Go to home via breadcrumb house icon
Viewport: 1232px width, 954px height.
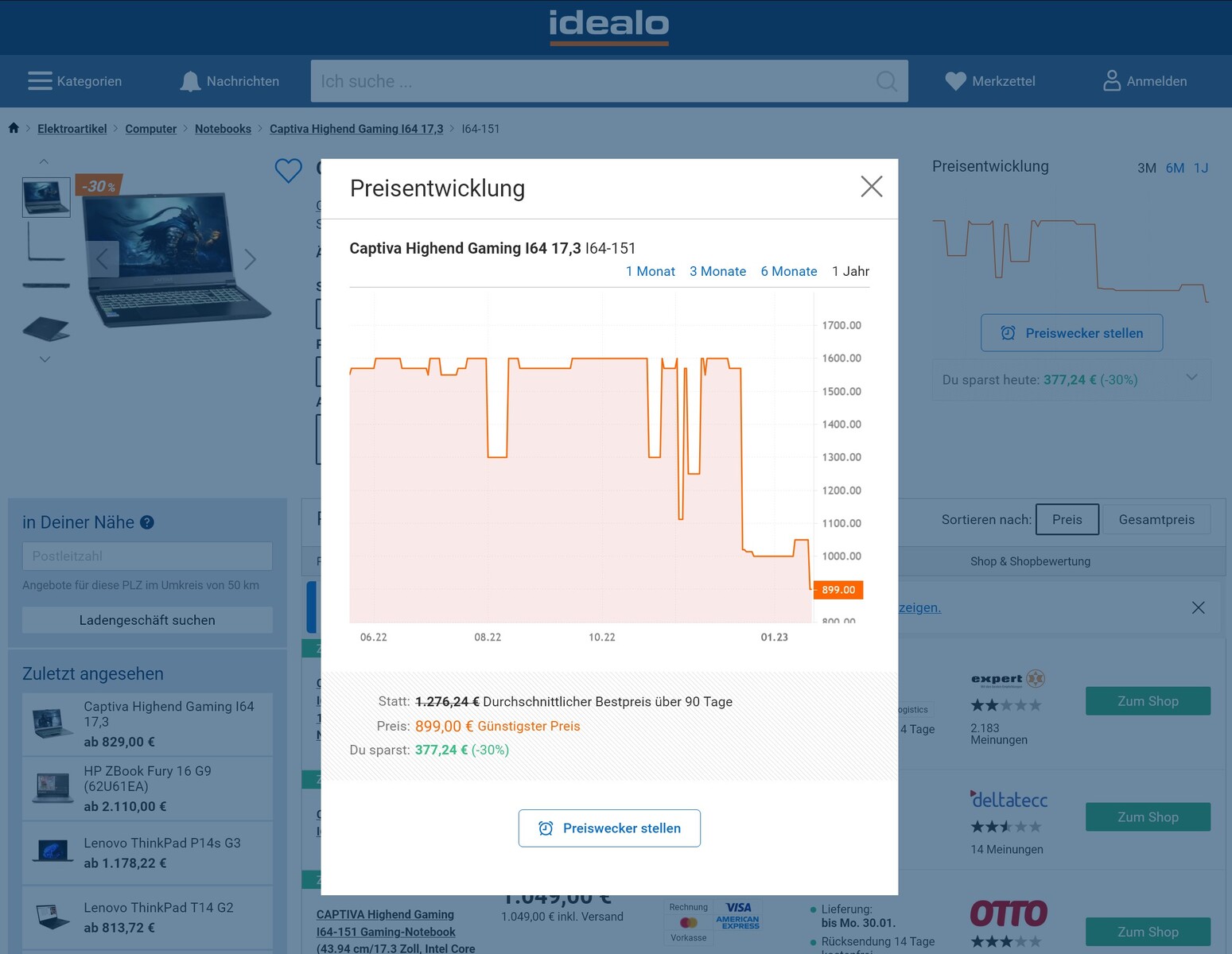14,128
